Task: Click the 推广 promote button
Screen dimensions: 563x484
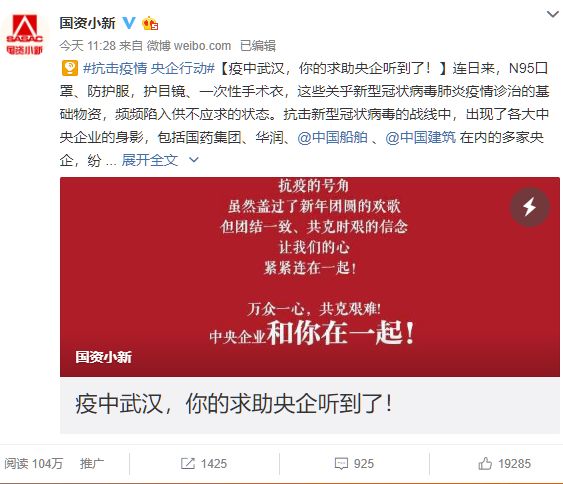Action: click(x=92, y=464)
